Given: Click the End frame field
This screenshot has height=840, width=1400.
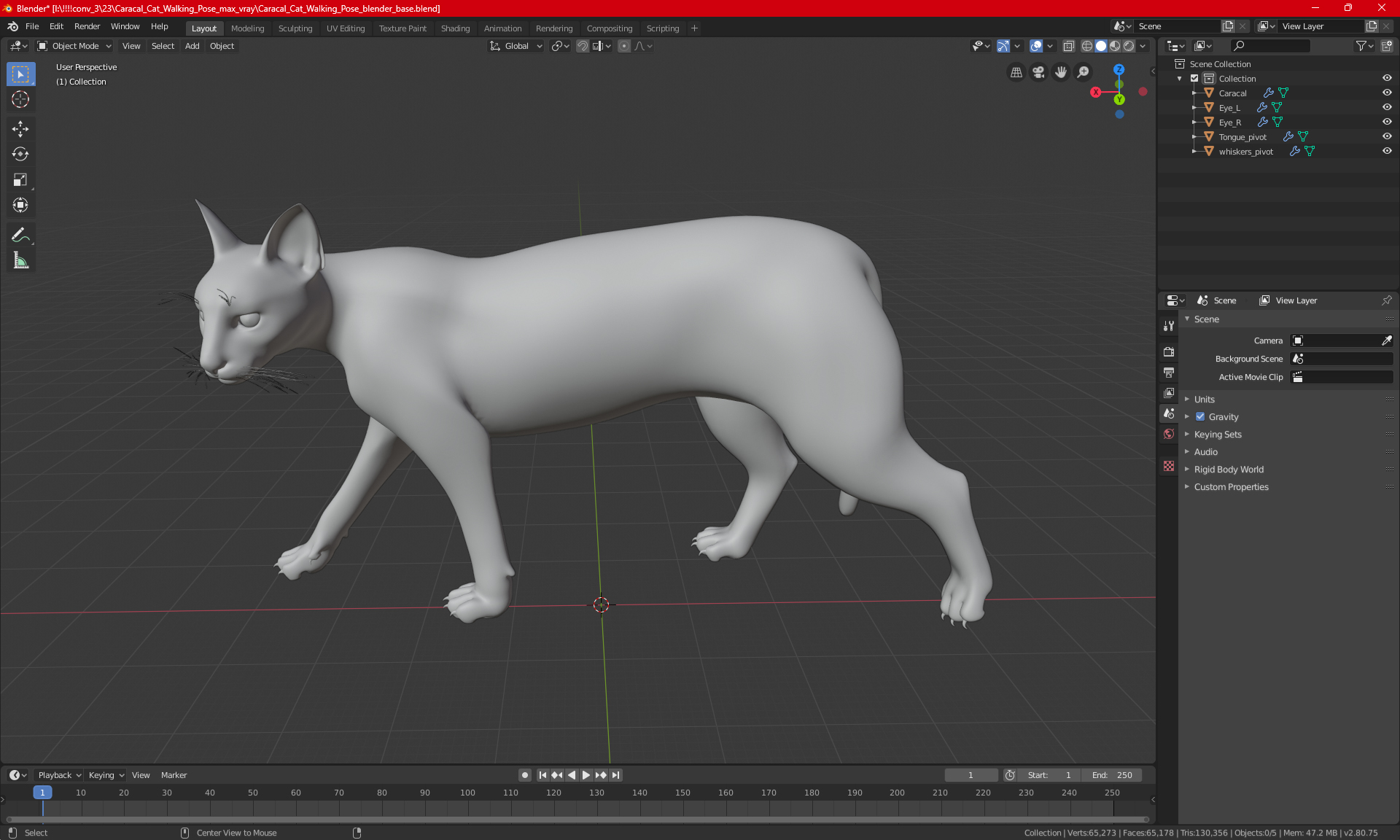Looking at the screenshot, I should pos(1112,775).
